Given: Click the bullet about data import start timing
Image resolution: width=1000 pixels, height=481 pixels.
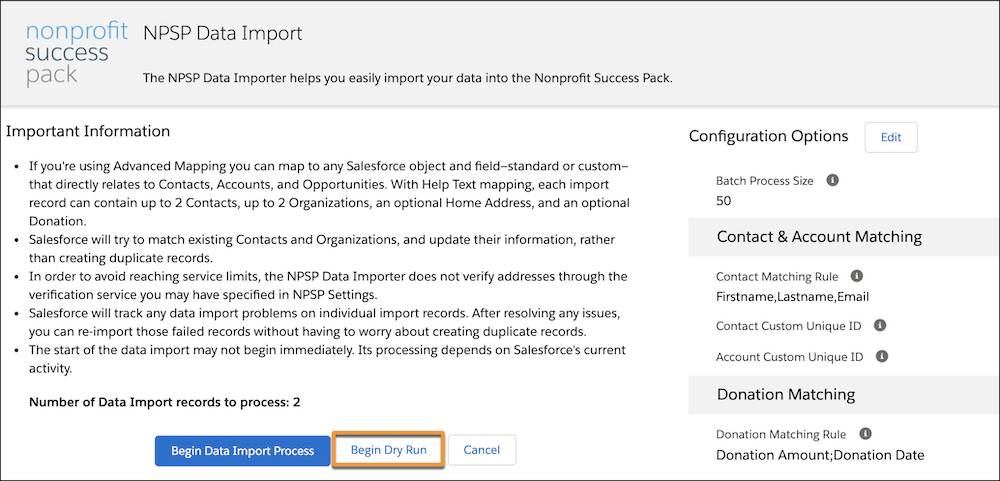Looking at the screenshot, I should (327, 360).
